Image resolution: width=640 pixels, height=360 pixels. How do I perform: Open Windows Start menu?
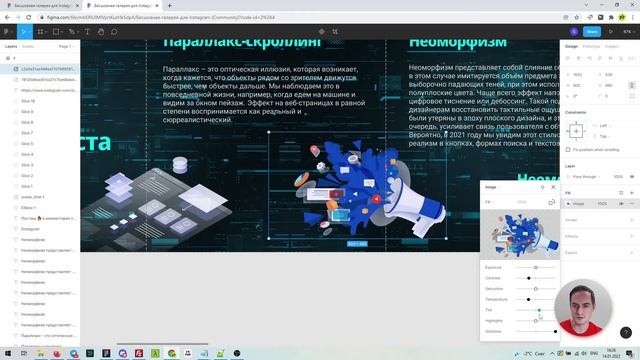(8, 353)
